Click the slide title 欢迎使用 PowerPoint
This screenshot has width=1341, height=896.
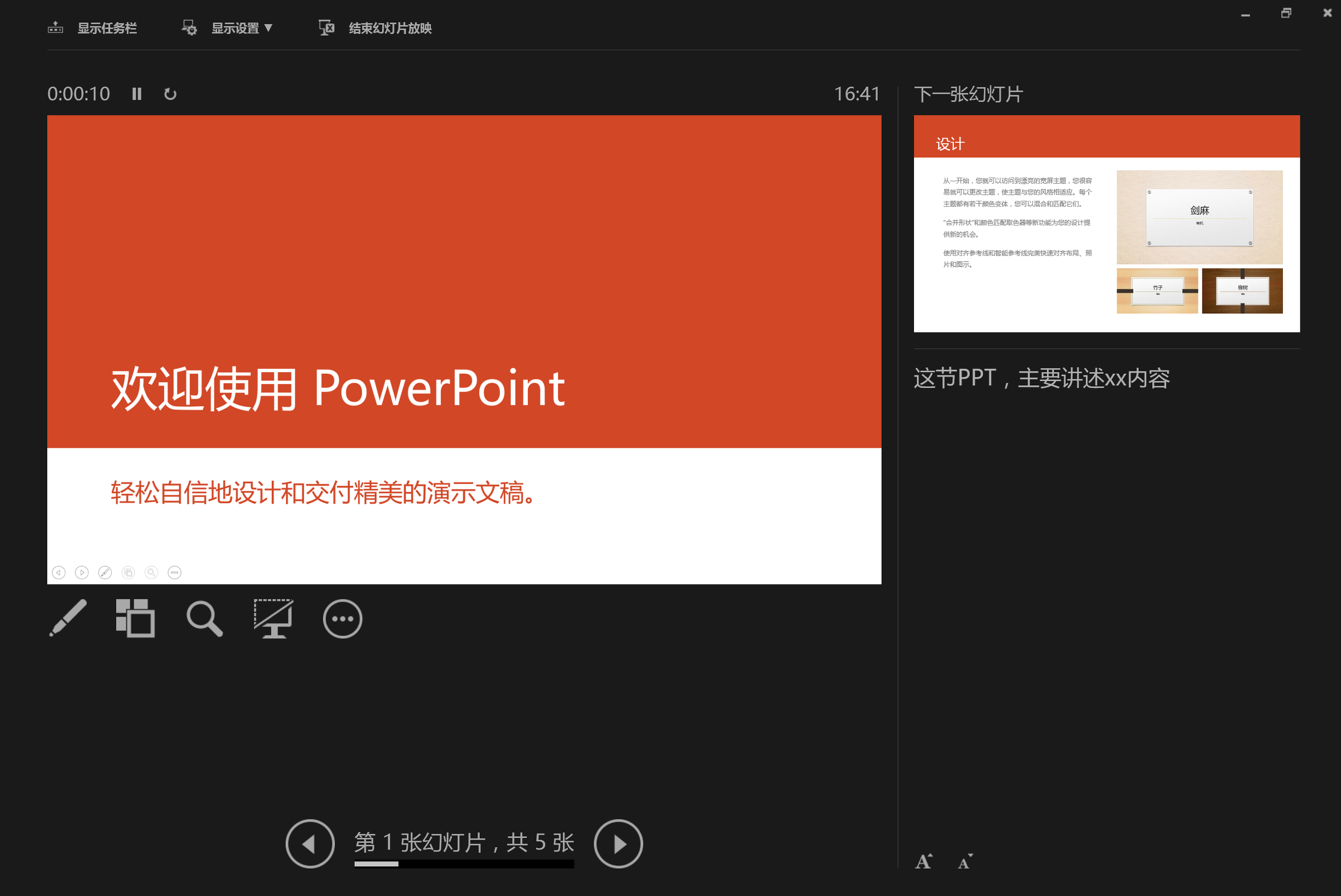pyautogui.click(x=338, y=389)
